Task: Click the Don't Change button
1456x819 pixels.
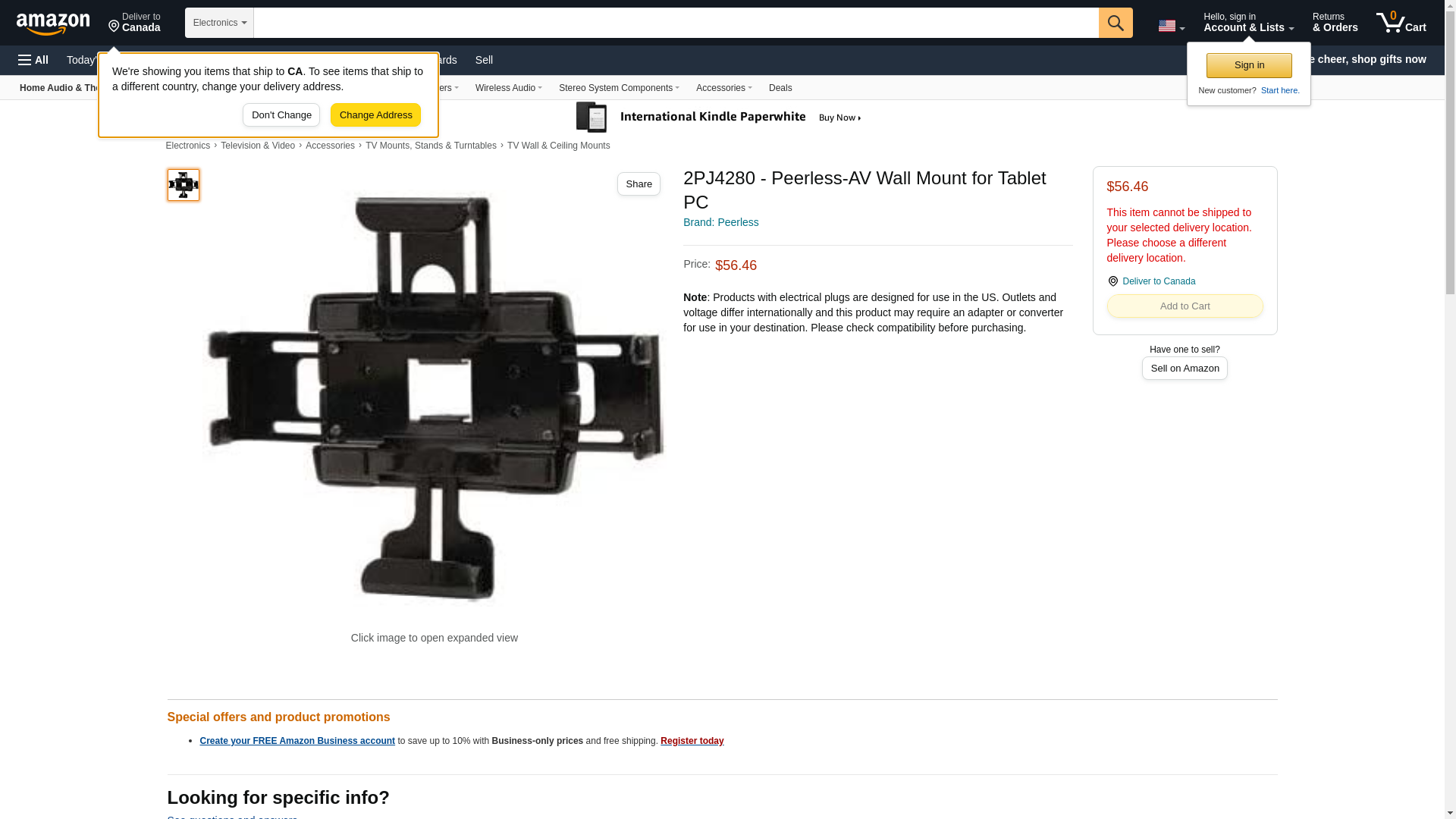Action: [281, 115]
